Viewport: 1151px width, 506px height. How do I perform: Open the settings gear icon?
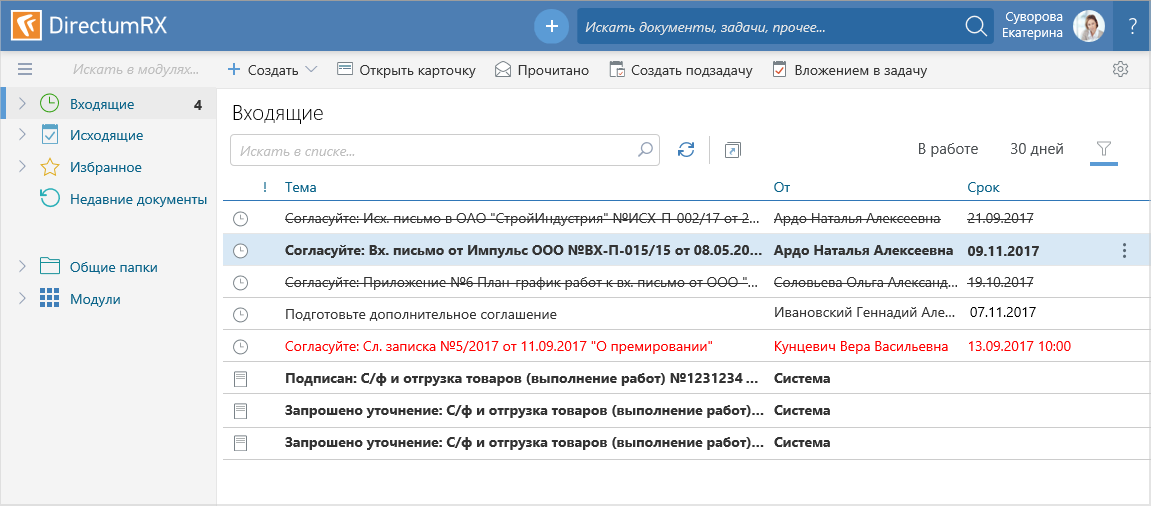[x=1121, y=70]
